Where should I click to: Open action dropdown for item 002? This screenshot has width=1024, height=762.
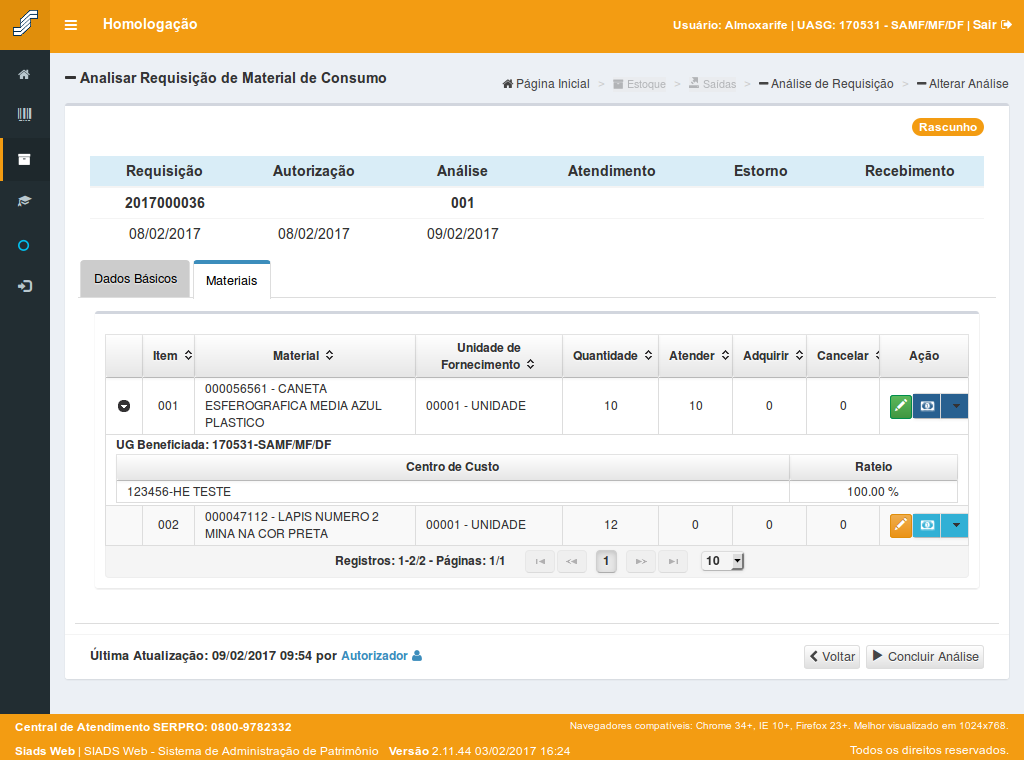955,525
